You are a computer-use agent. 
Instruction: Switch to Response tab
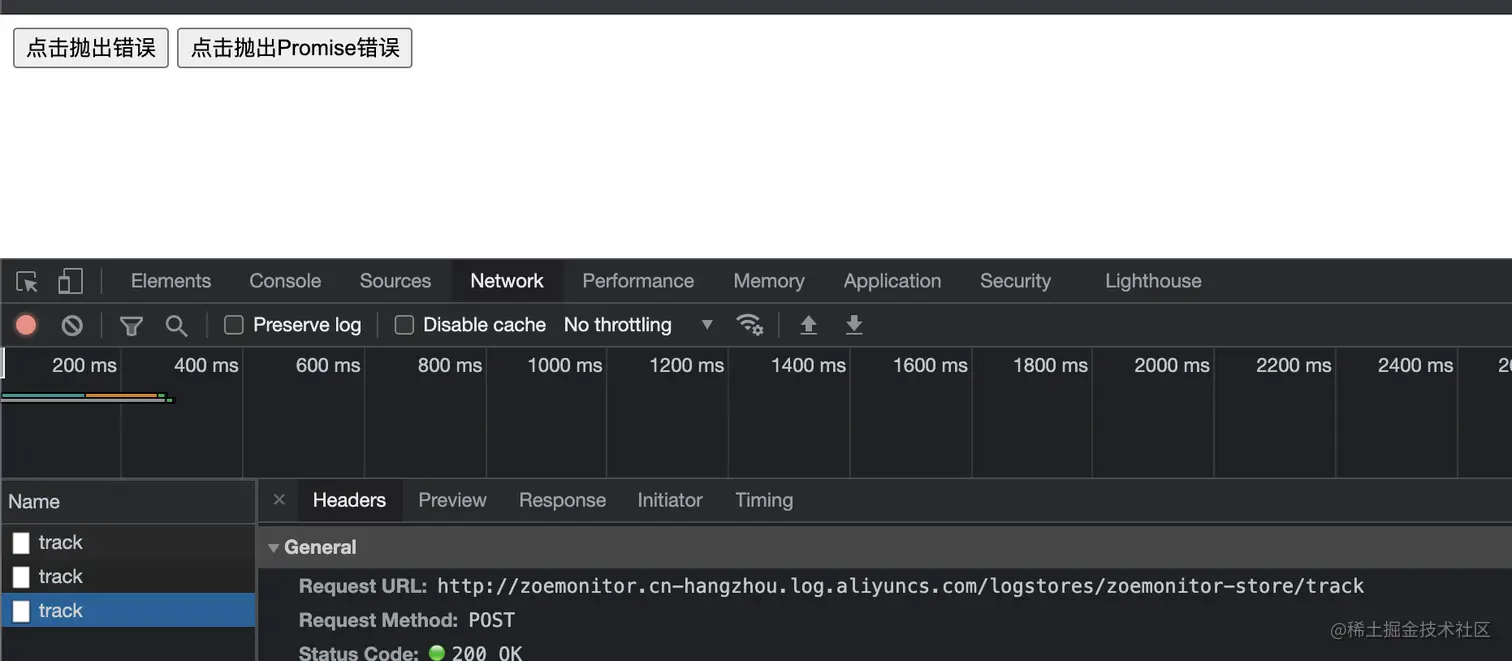(x=562, y=500)
